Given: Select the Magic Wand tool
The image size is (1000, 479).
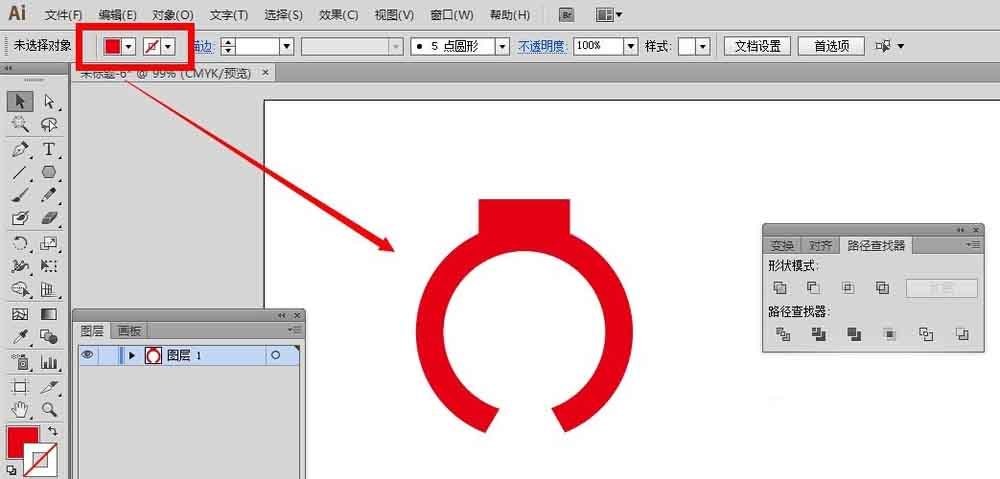Looking at the screenshot, I should tap(20, 124).
